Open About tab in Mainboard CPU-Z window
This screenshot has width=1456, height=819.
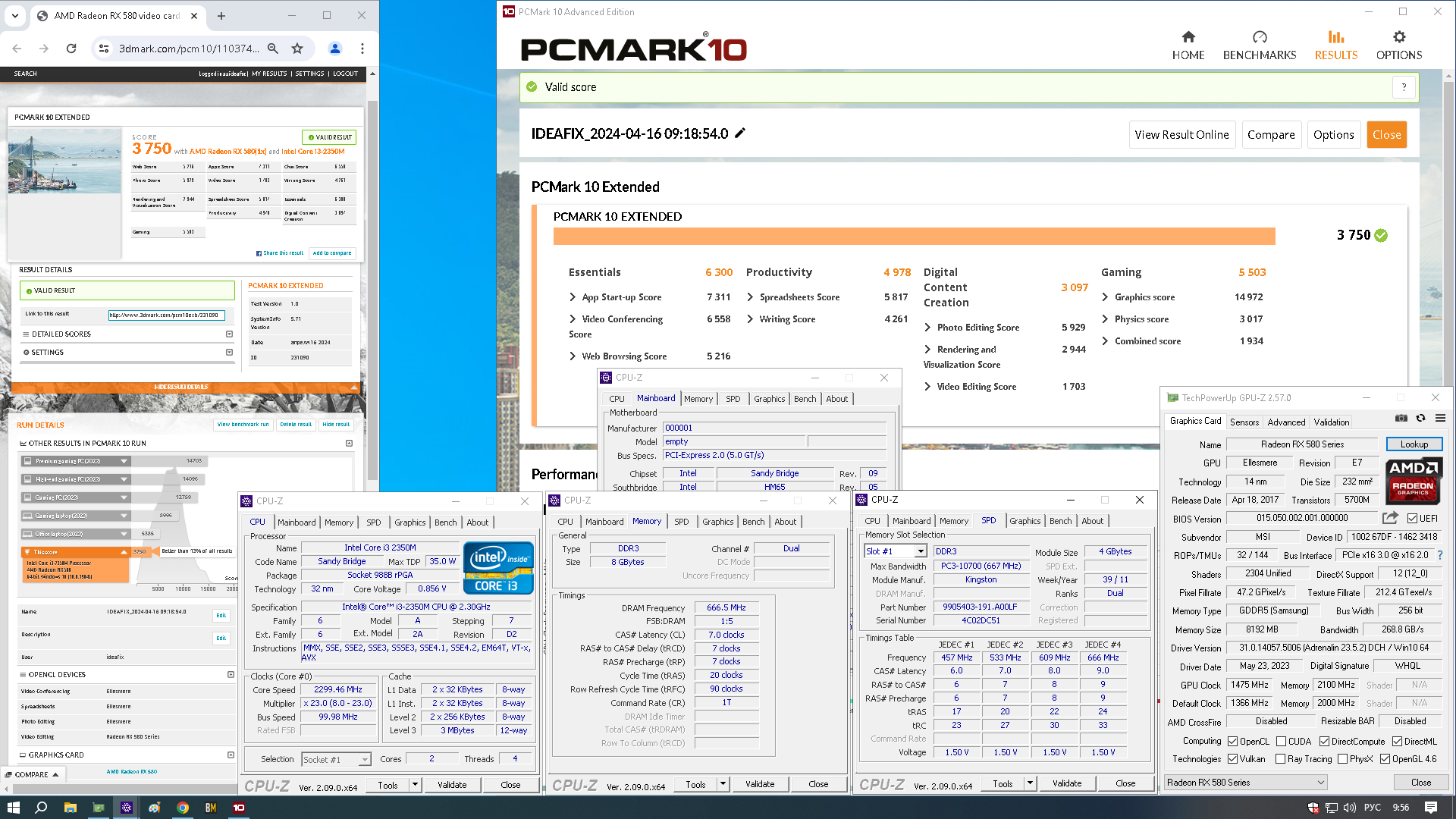pos(837,399)
